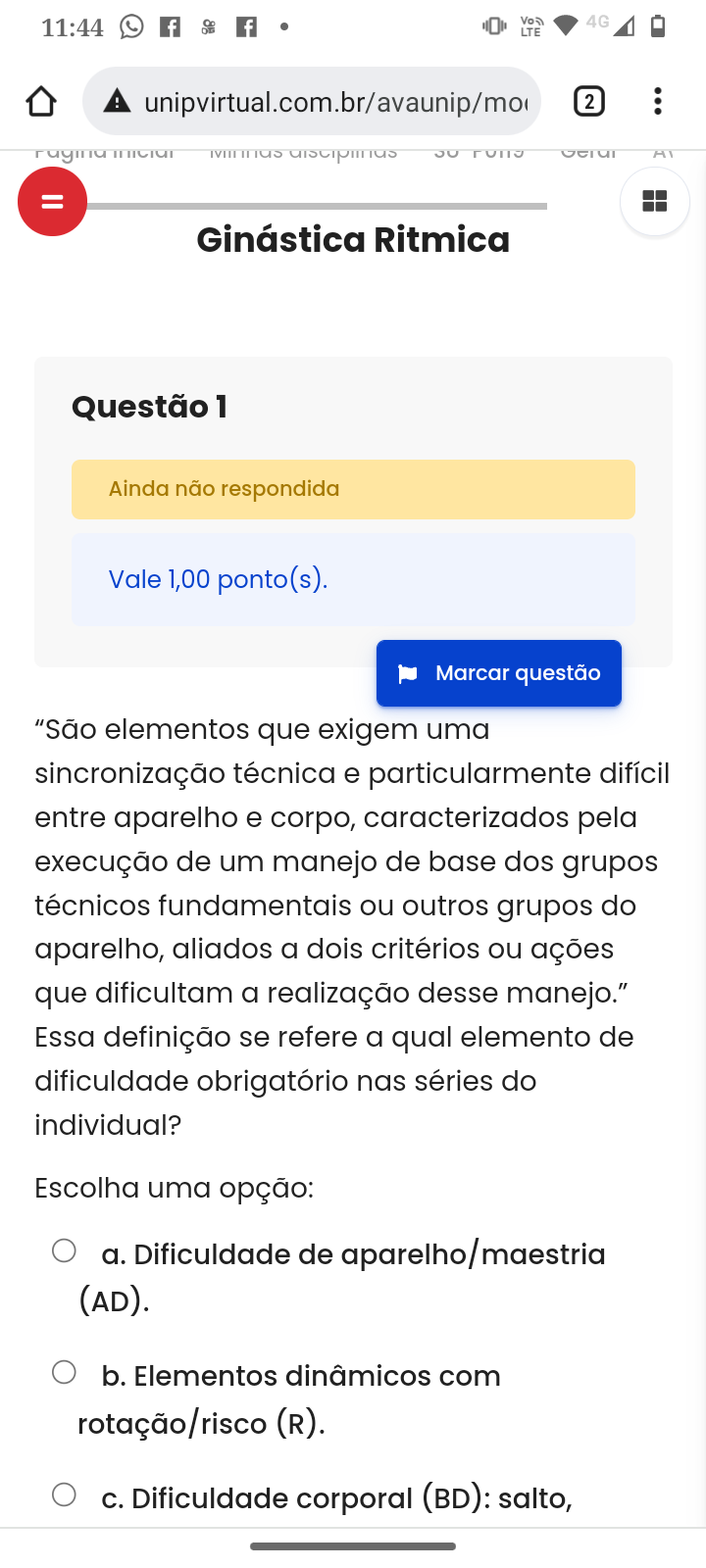Open Minhas disciplinas breadcrumb link
The height and width of the screenshot is (1568, 706).
pos(303,152)
